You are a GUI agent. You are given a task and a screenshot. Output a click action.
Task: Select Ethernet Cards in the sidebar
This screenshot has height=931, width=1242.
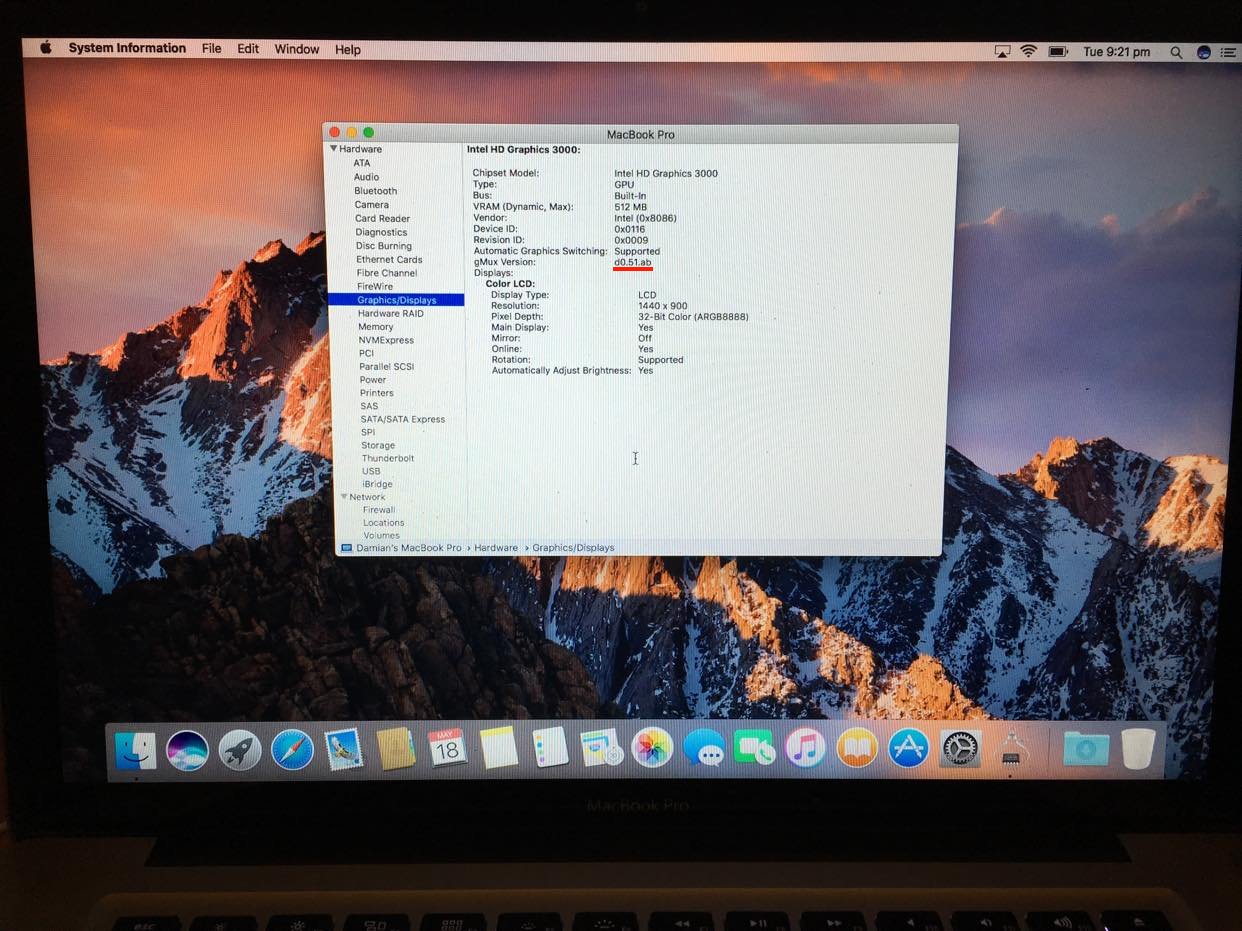(x=389, y=259)
